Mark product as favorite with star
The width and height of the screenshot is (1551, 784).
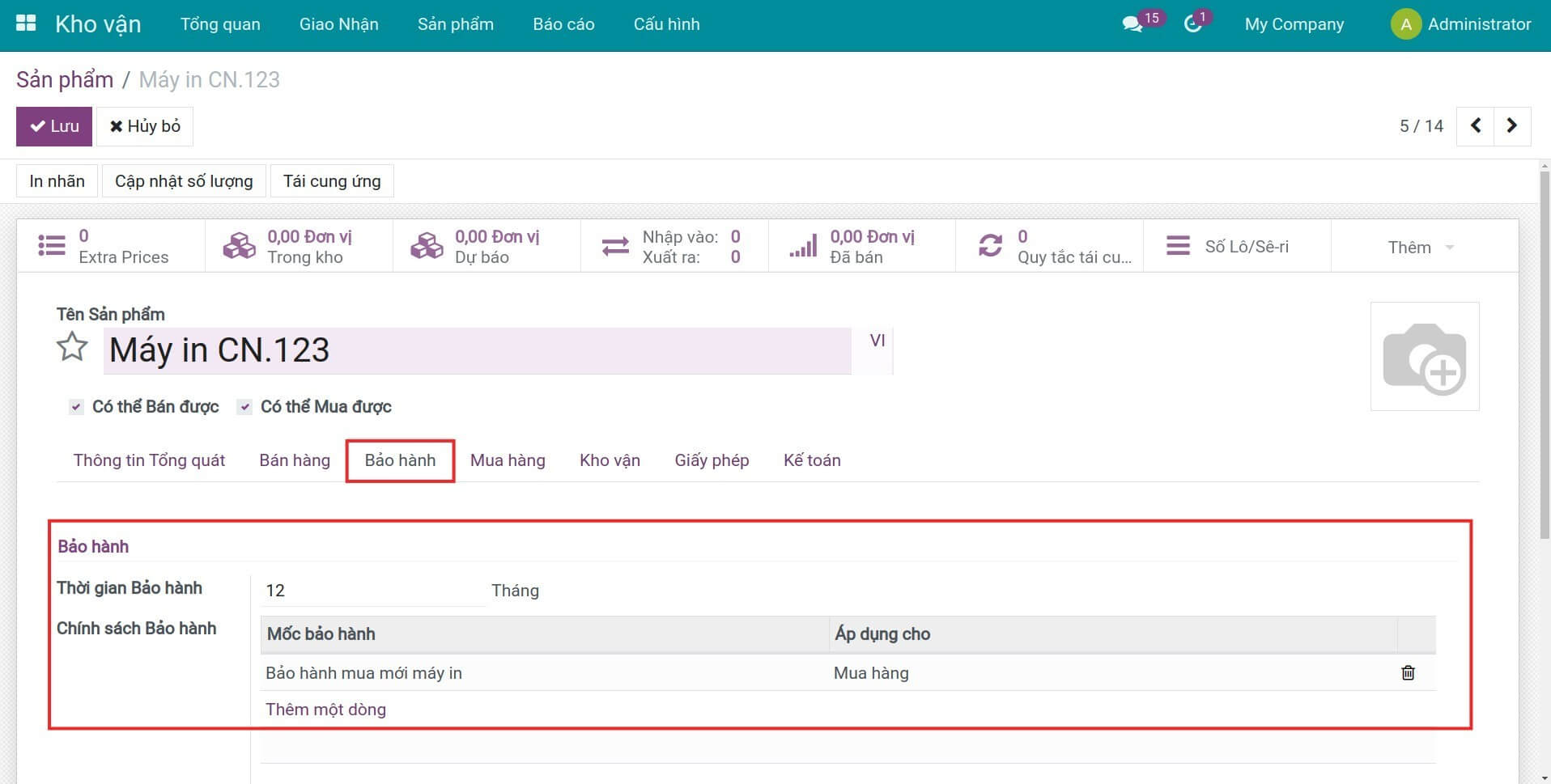(72, 347)
